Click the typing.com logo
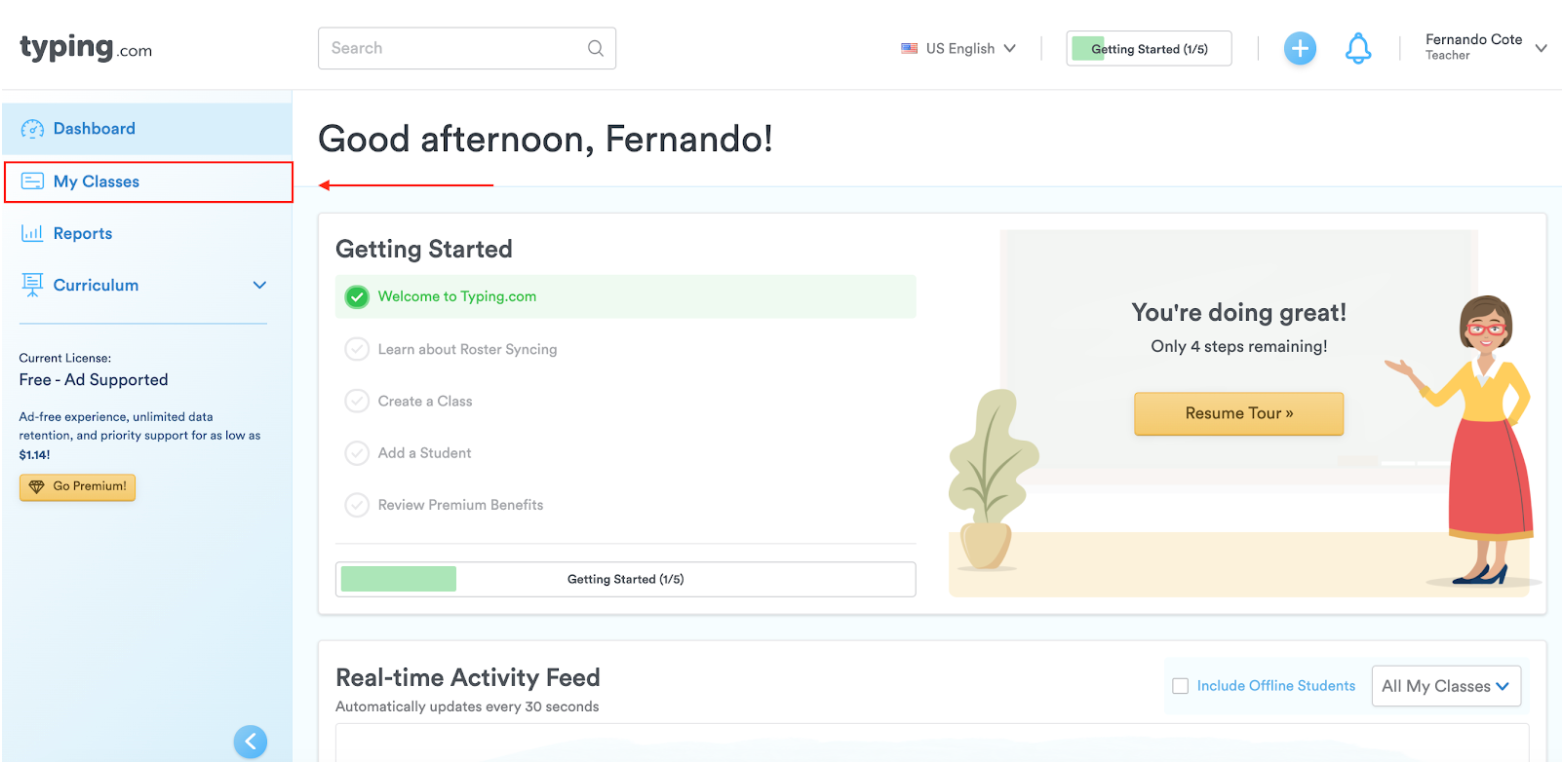 (x=84, y=47)
